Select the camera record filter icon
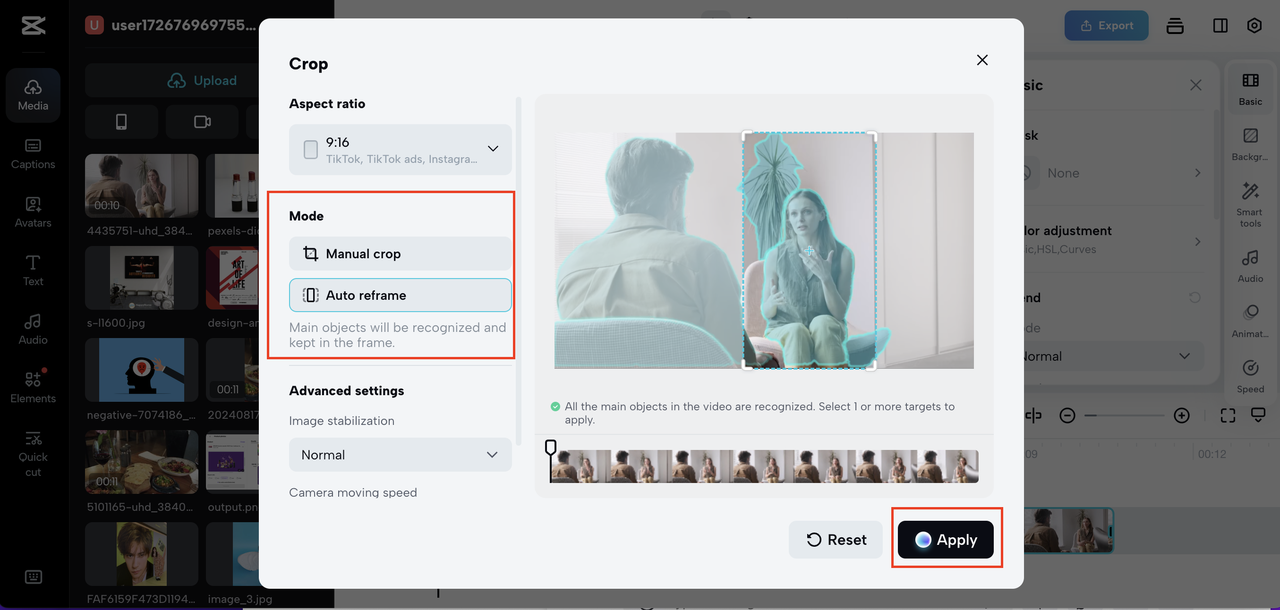 click(202, 121)
